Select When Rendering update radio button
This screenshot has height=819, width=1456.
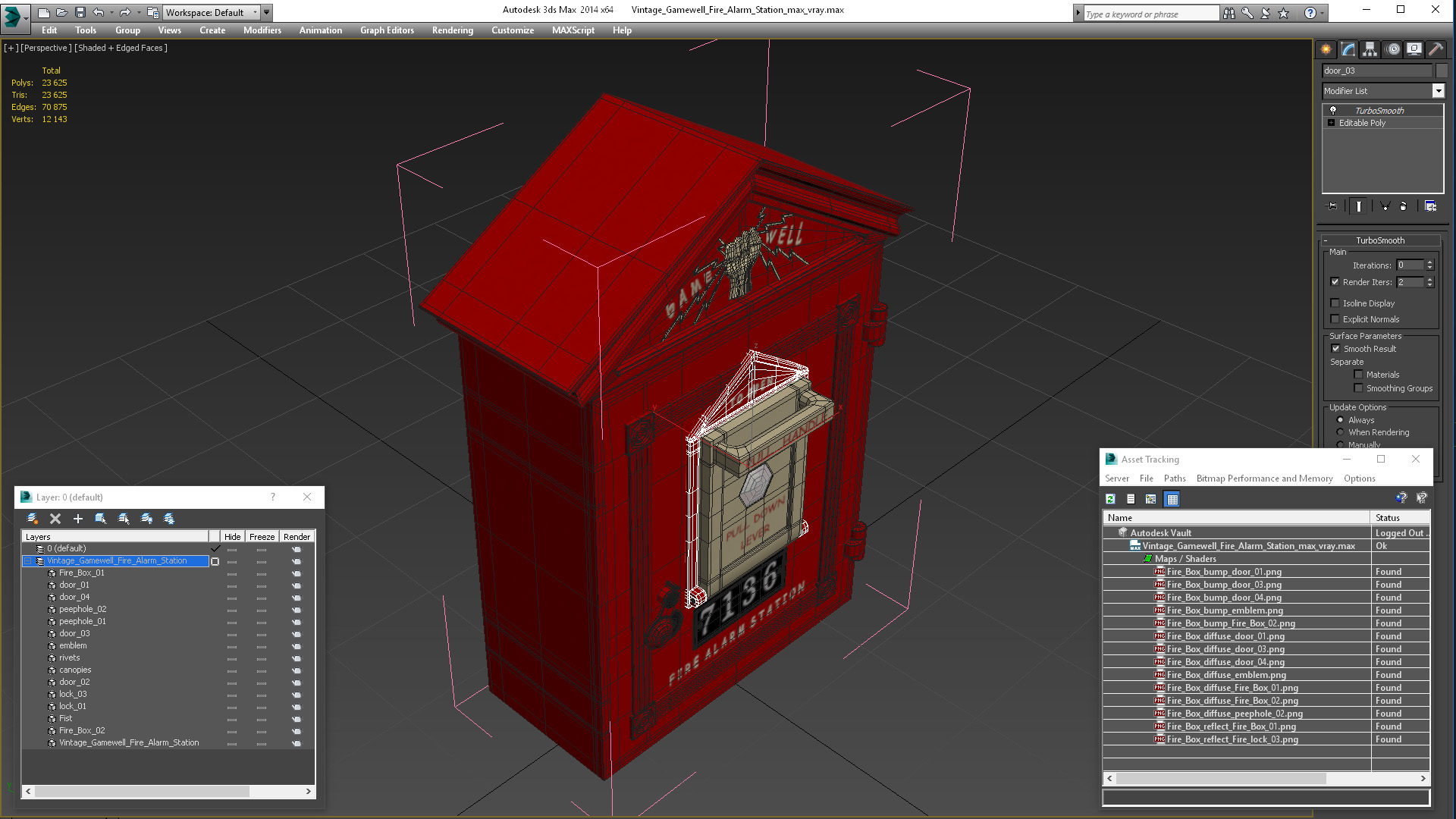[x=1340, y=432]
